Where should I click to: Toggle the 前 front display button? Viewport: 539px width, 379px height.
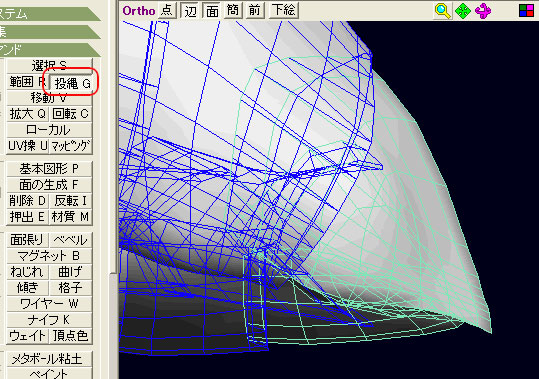(x=255, y=10)
